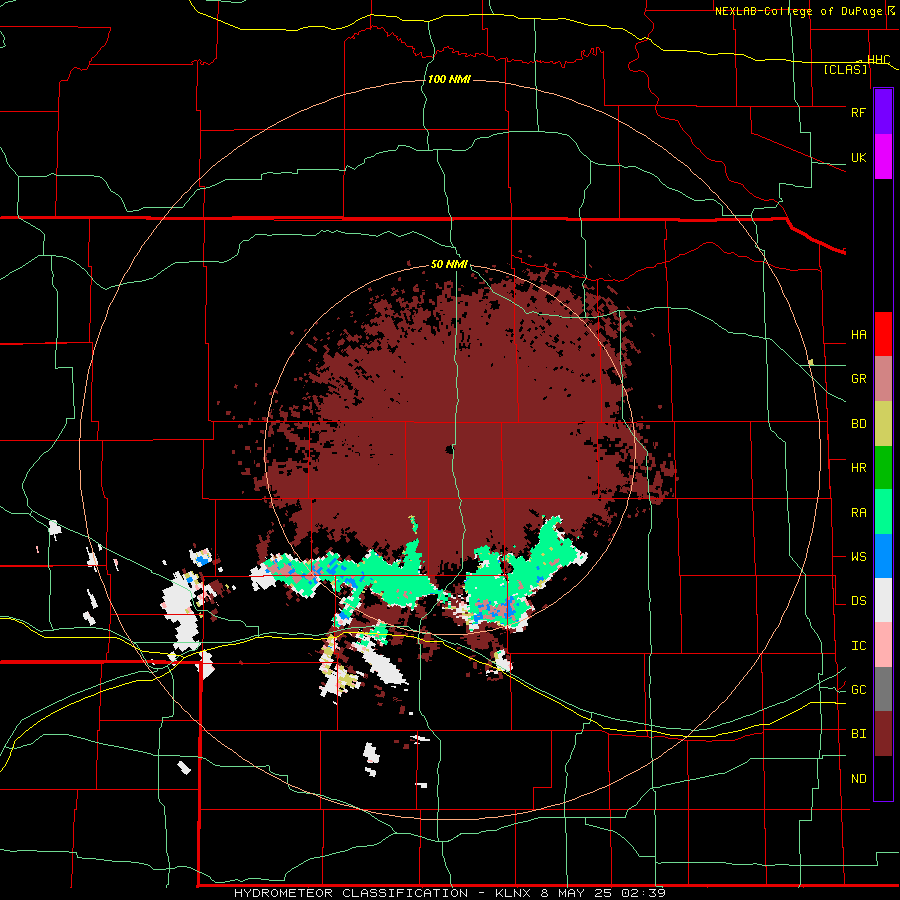Click the 100 NMI range ring label

click(449, 79)
